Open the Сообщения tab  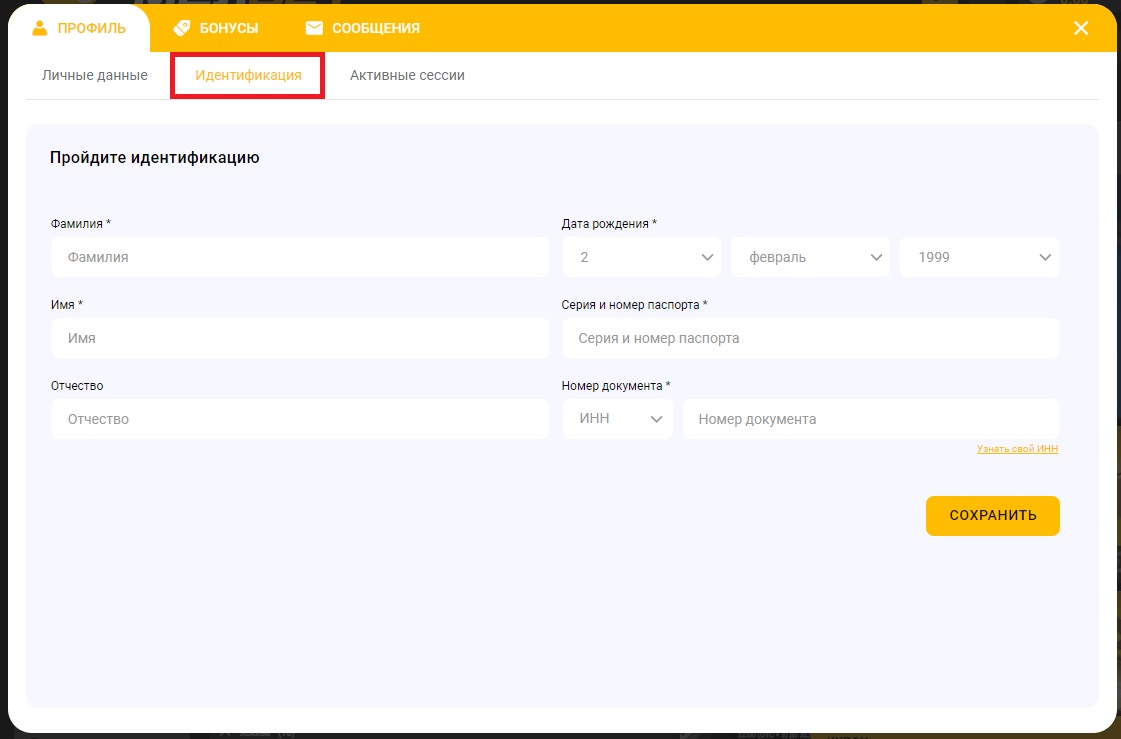pos(375,28)
